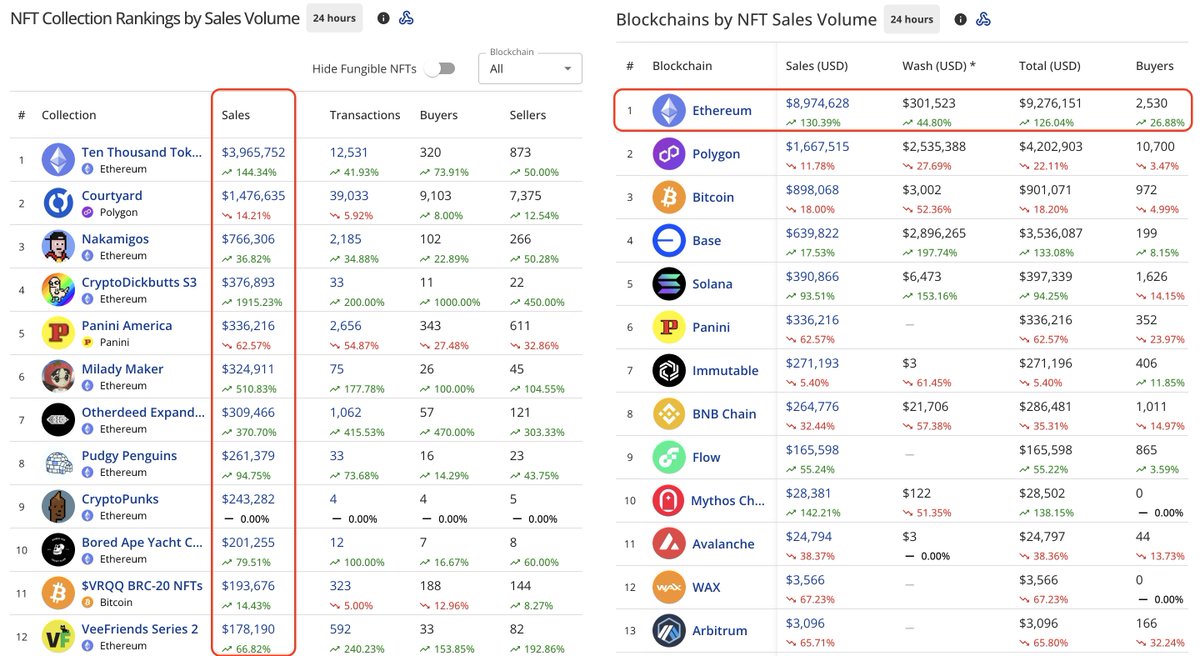Click Ten Thousand Tokens collection logo
1200x656 pixels.
click(x=58, y=160)
